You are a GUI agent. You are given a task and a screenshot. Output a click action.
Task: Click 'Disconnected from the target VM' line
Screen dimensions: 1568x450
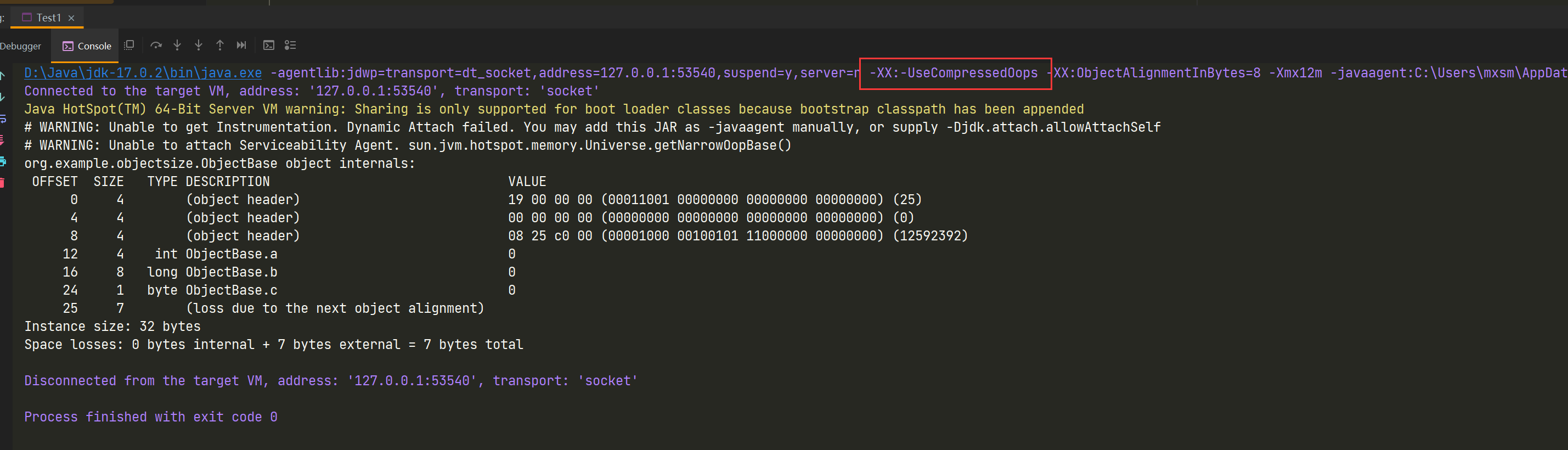(x=331, y=381)
